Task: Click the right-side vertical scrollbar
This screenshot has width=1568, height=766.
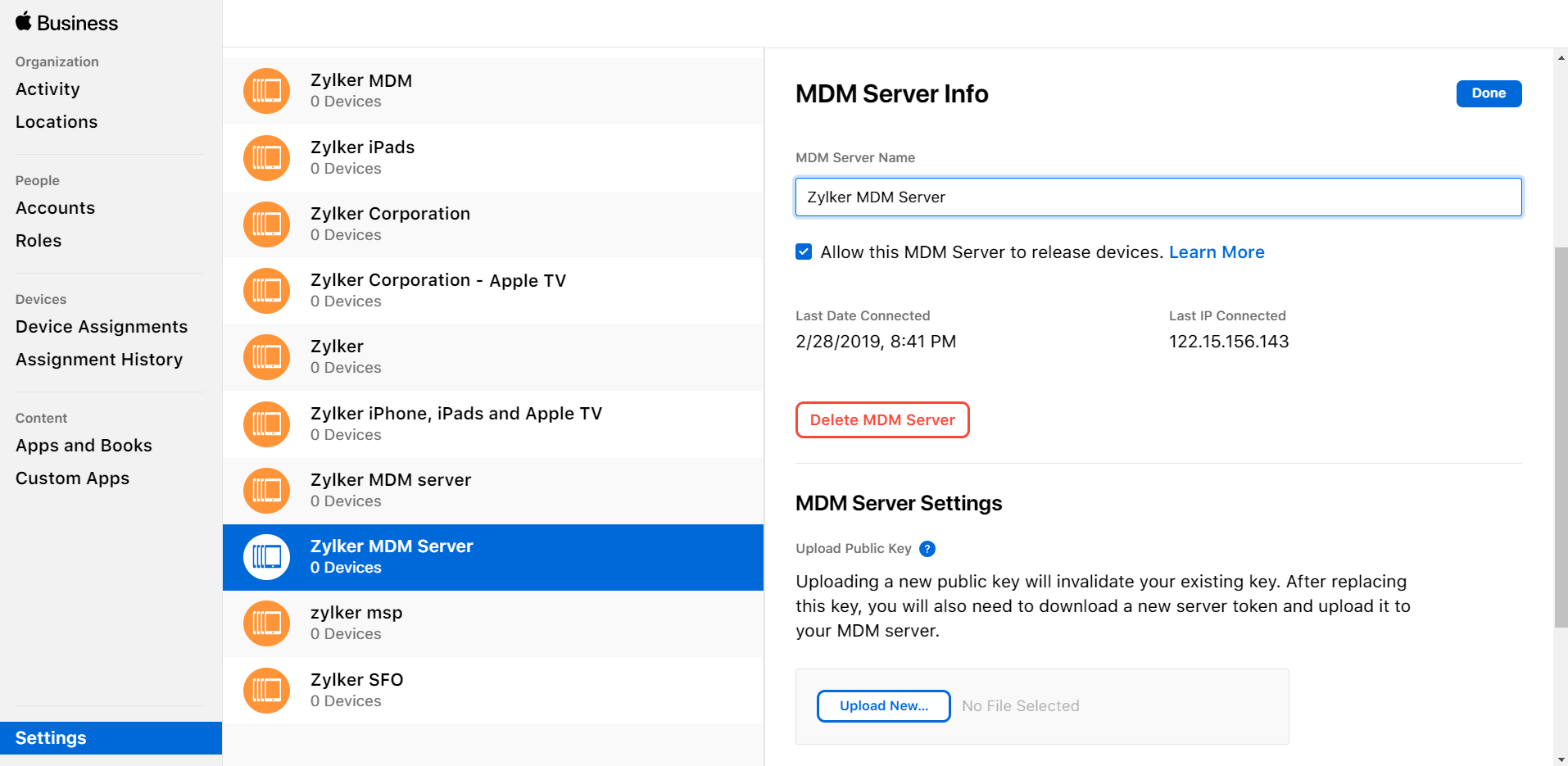Action: pyautogui.click(x=1561, y=436)
